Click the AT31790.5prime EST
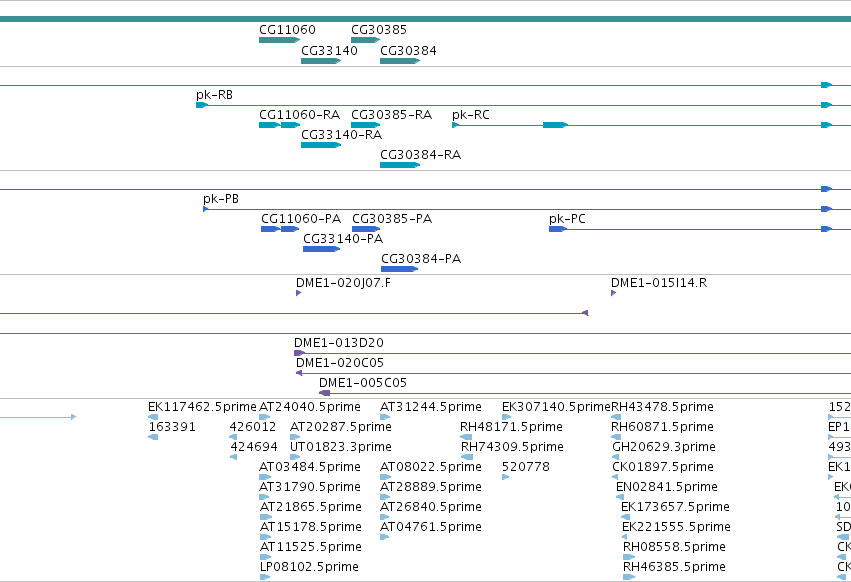Image resolution: width=851 pixels, height=582 pixels. (x=264, y=497)
